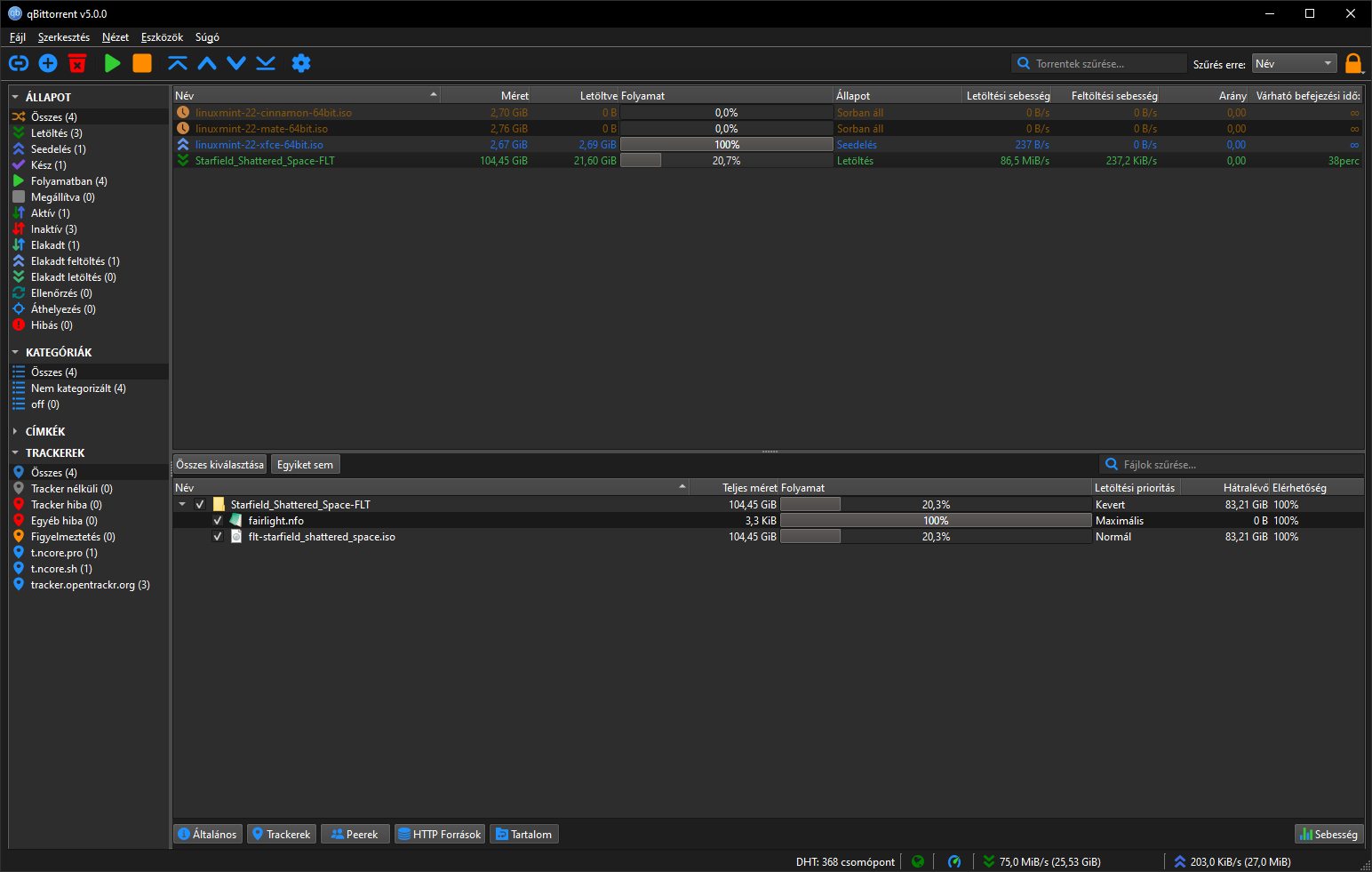Sort torrents by Név column header
The width and height of the screenshot is (1372, 872).
click(306, 95)
